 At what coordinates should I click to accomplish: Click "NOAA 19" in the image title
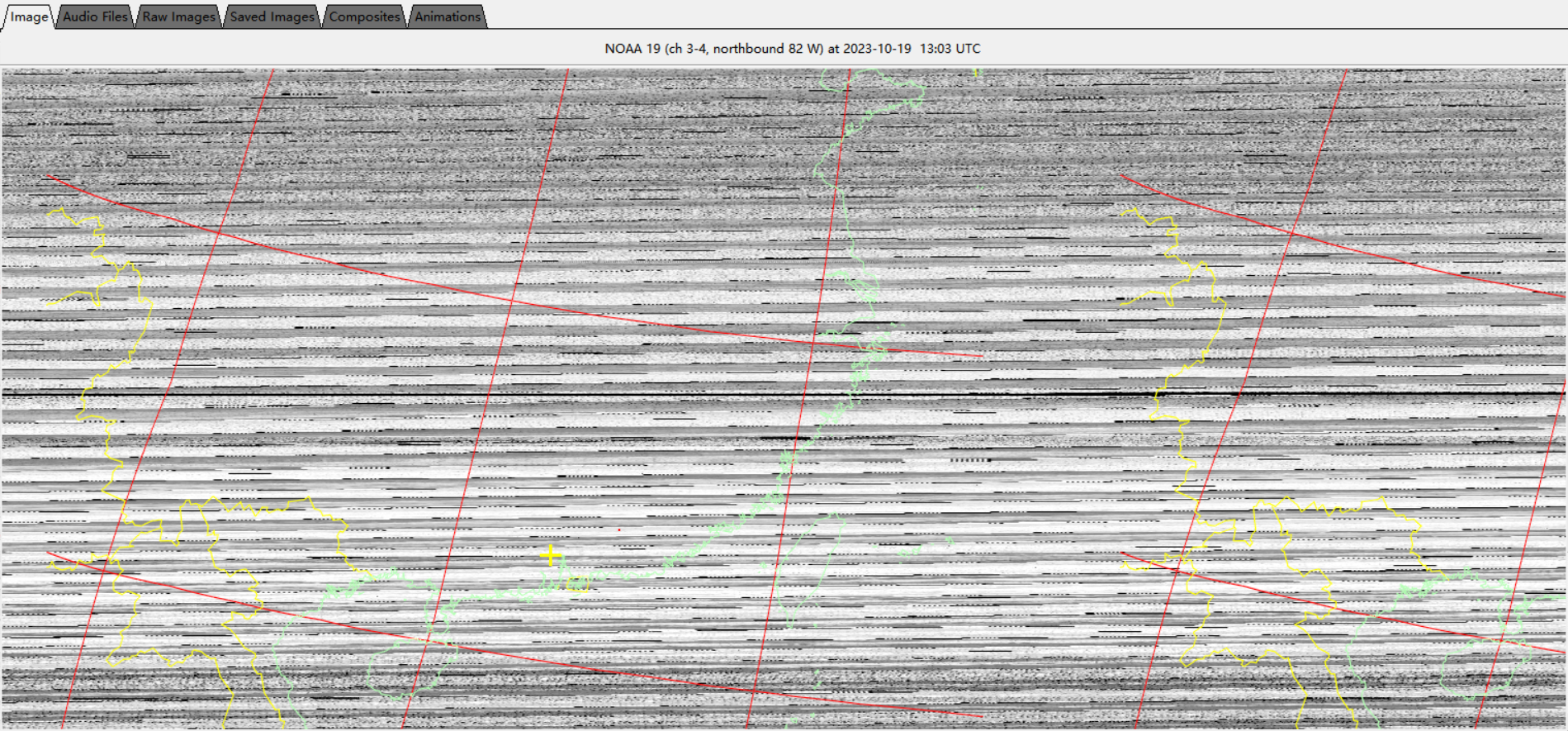[x=632, y=49]
